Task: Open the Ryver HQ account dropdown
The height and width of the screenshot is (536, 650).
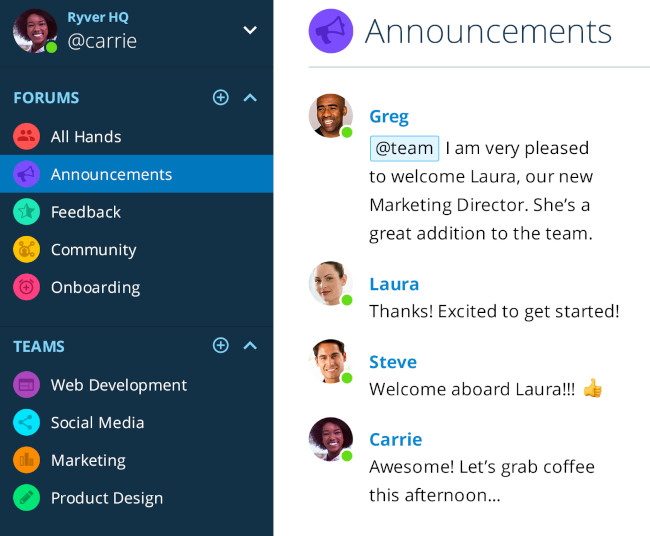Action: point(250,30)
